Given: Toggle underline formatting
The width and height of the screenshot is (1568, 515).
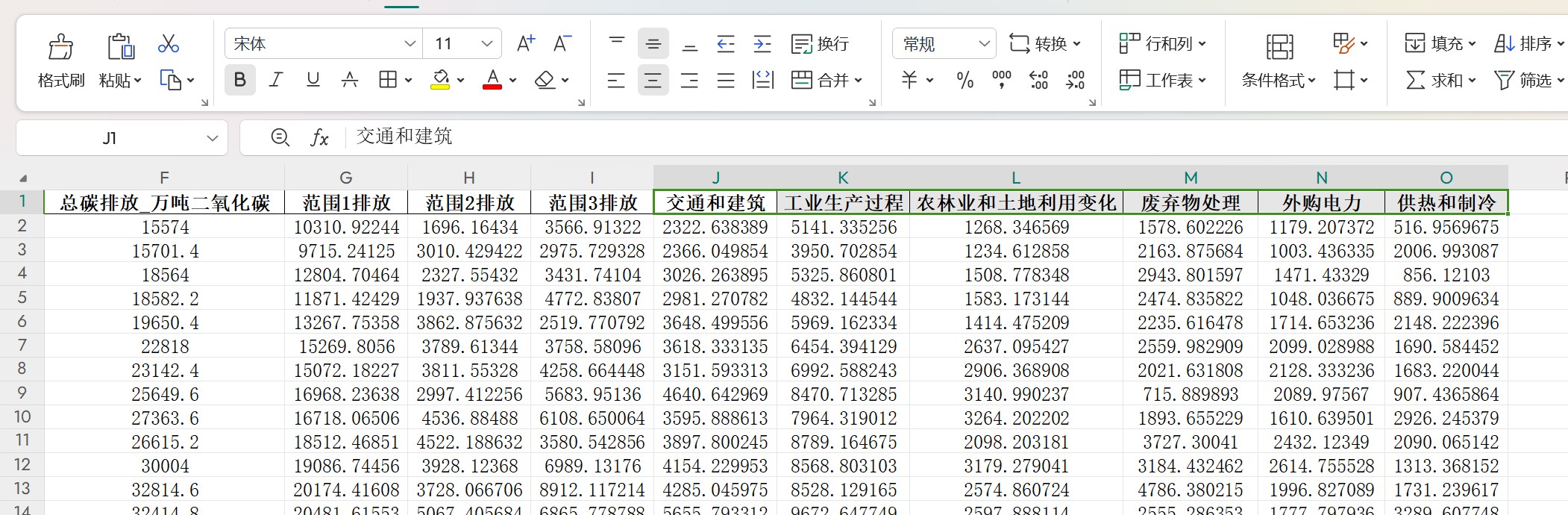Looking at the screenshot, I should [313, 80].
